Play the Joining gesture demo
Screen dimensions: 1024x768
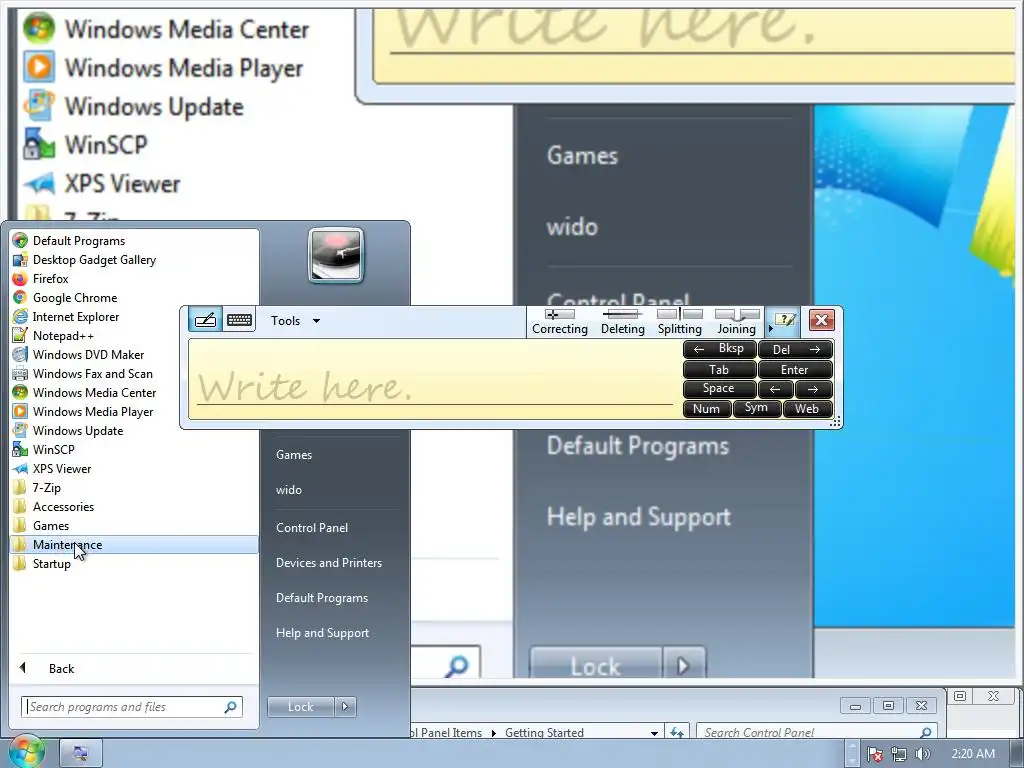coord(737,323)
